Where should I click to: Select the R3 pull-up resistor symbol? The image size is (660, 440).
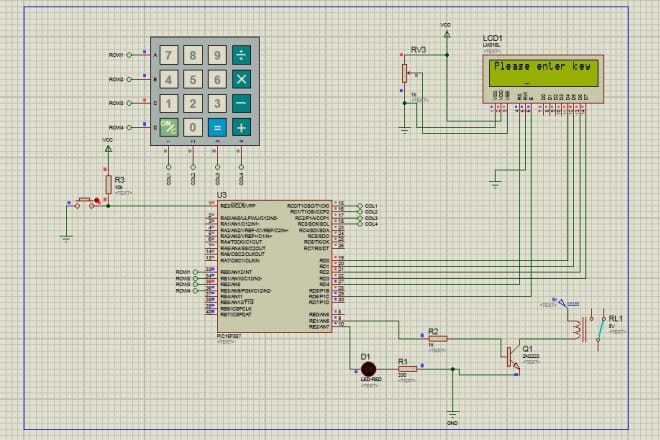(108, 184)
